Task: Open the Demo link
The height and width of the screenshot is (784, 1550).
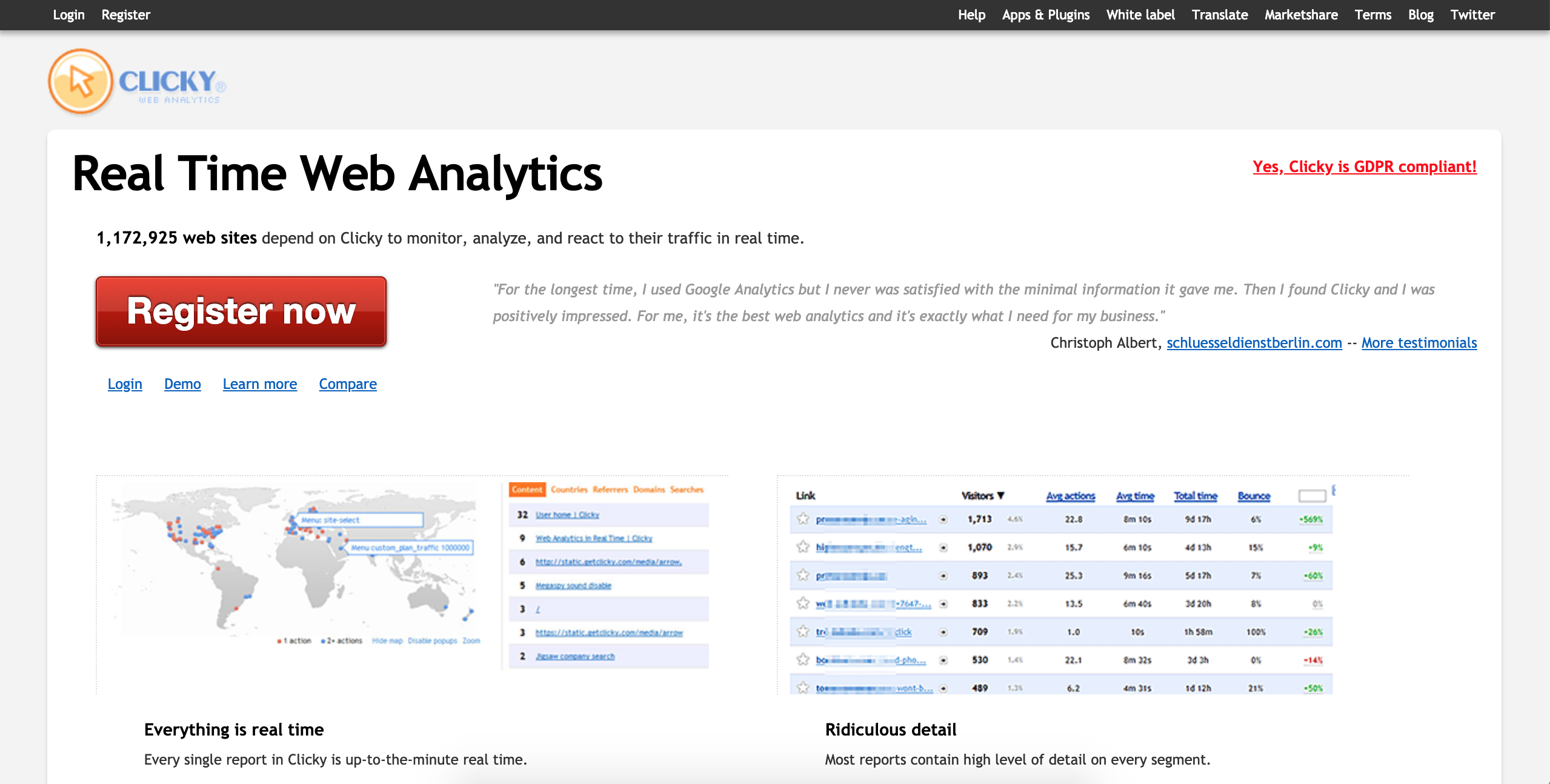Action: pos(182,384)
